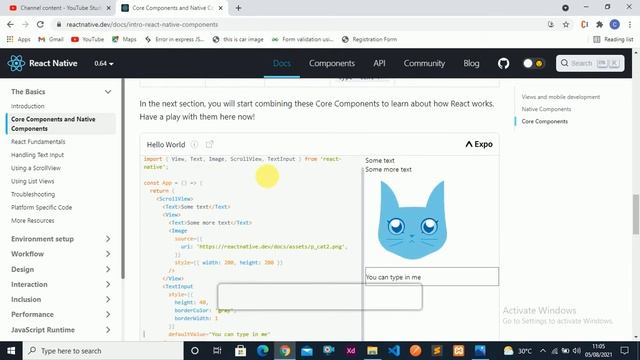Click the taskbar search box

tap(103, 351)
